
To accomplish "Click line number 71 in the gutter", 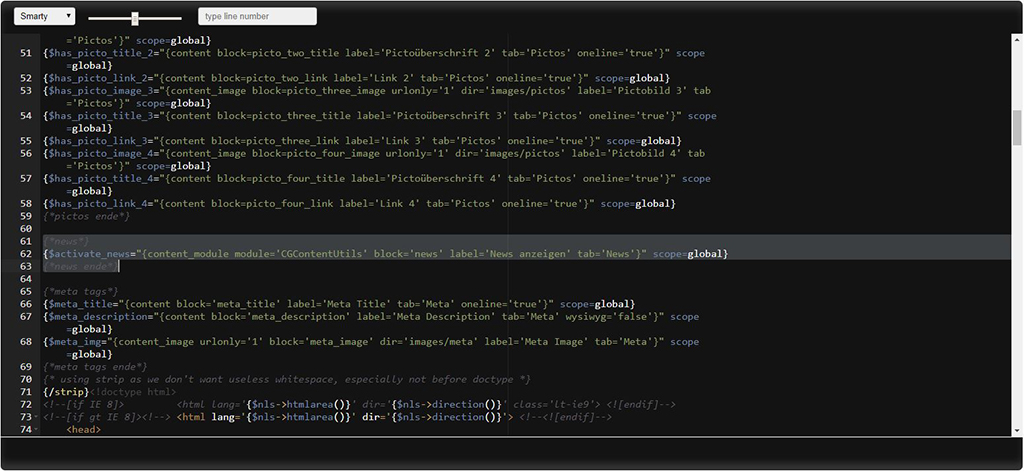I will [x=26, y=392].
